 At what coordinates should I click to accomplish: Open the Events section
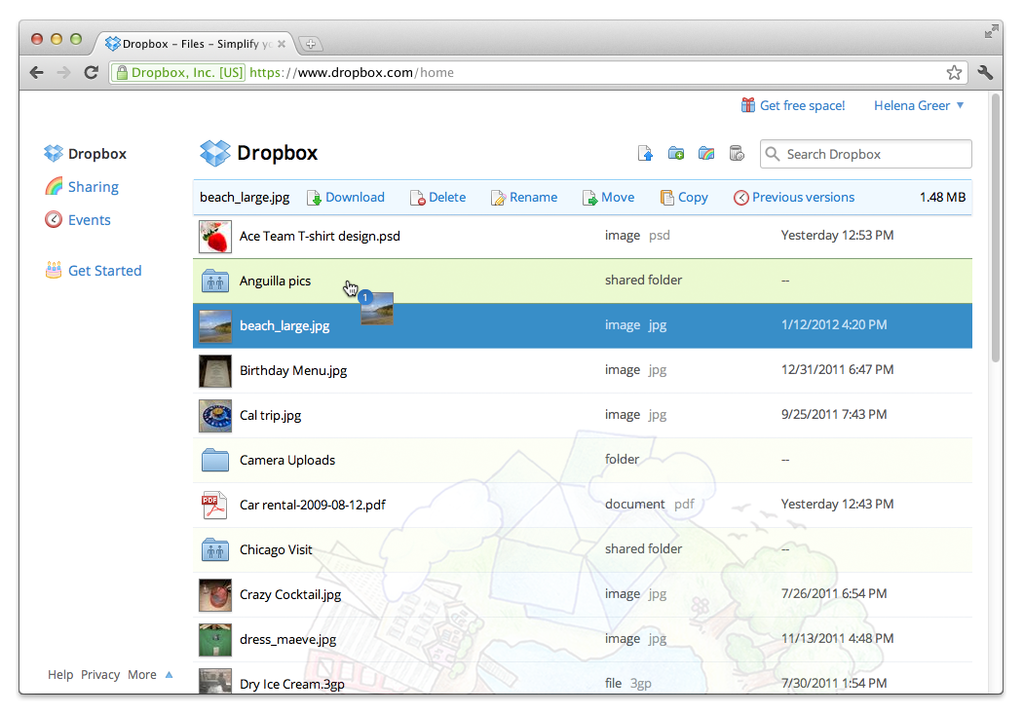(89, 220)
